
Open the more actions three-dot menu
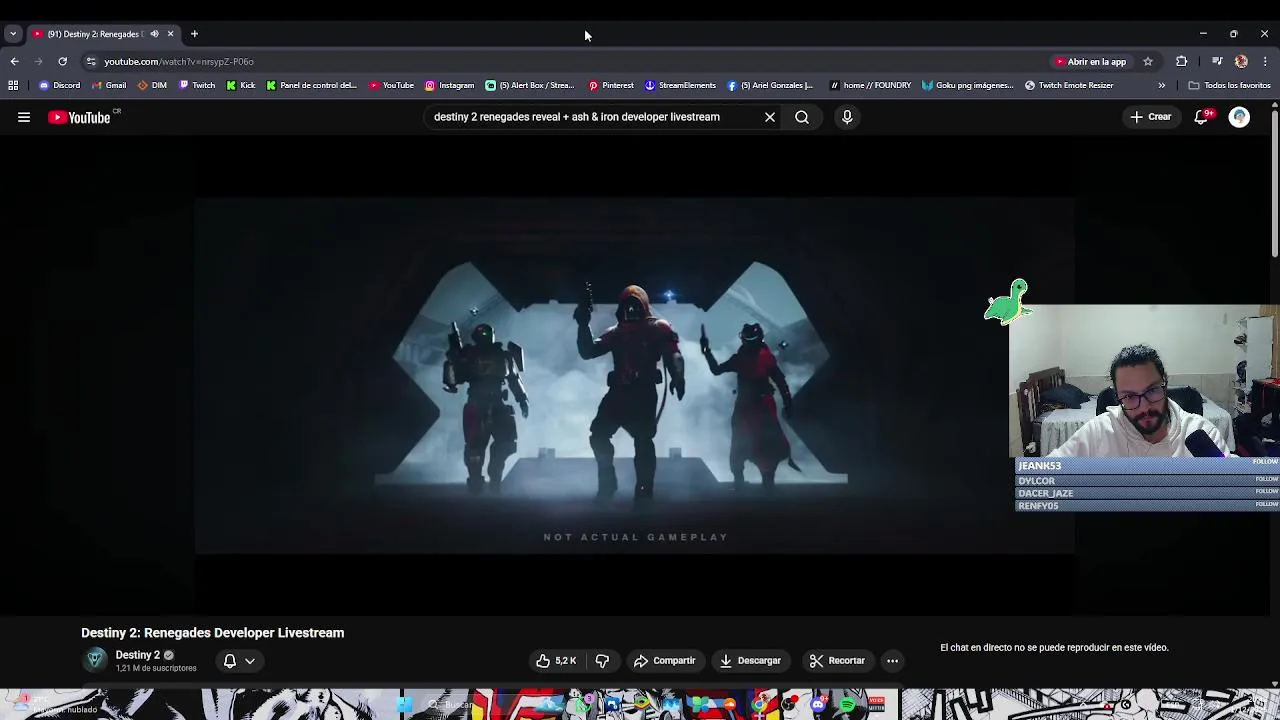[892, 660]
